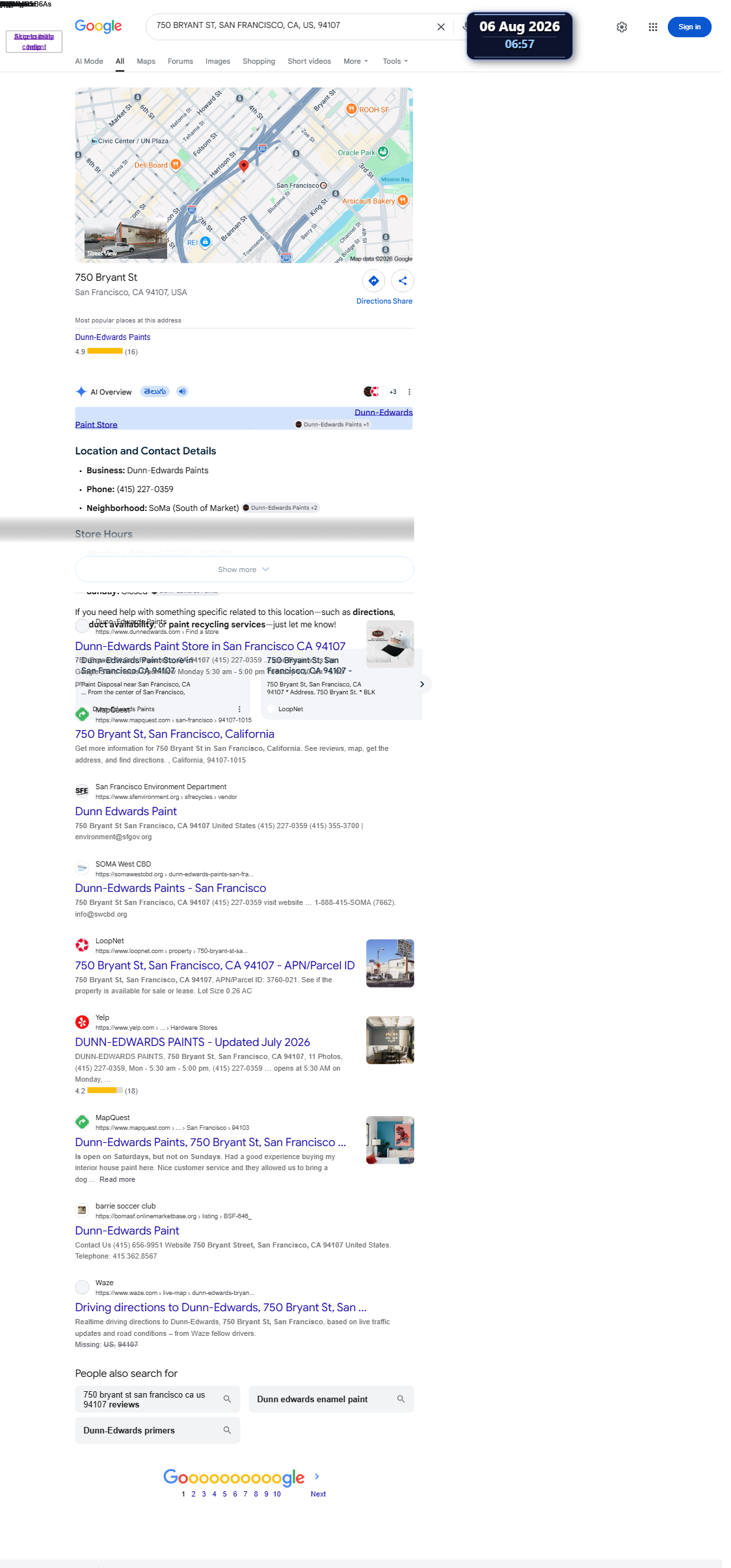Click the SOMA West CBD favicon

(82, 868)
